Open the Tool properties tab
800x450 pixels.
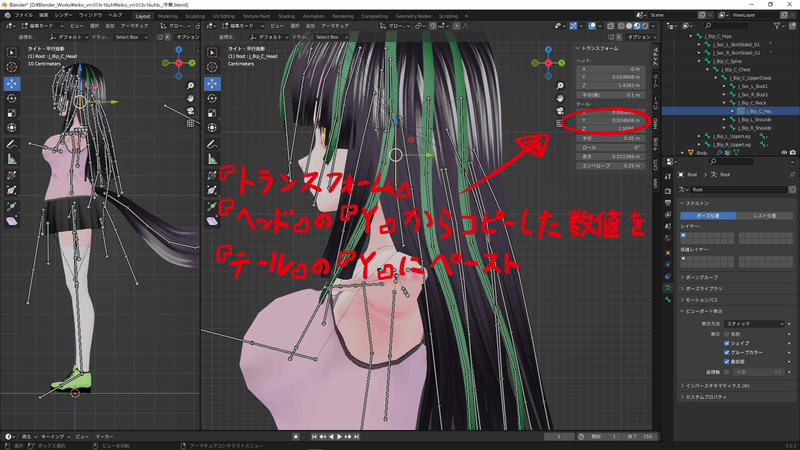point(668,176)
